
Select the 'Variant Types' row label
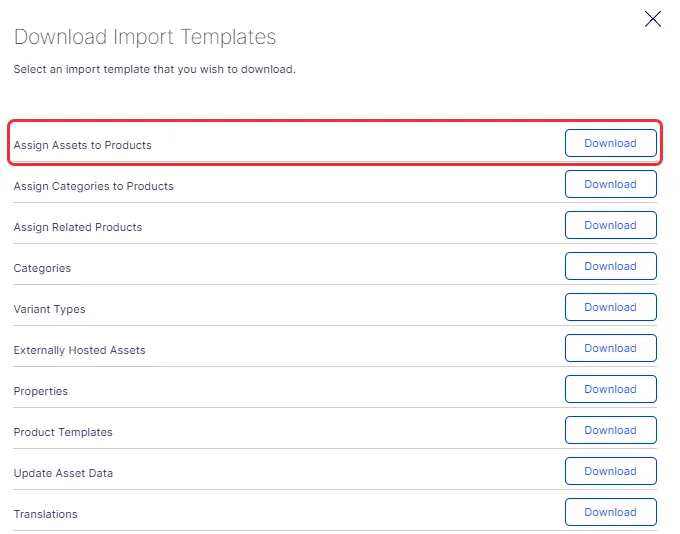49,309
